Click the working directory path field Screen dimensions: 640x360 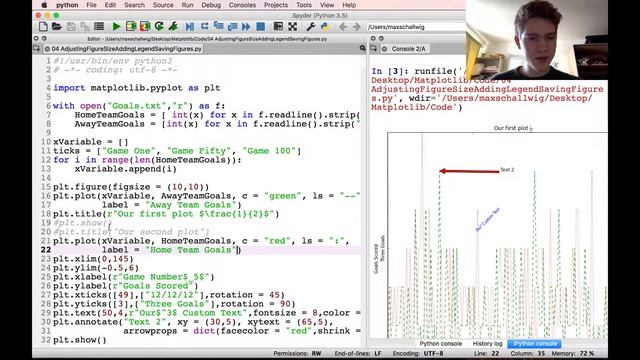416,27
